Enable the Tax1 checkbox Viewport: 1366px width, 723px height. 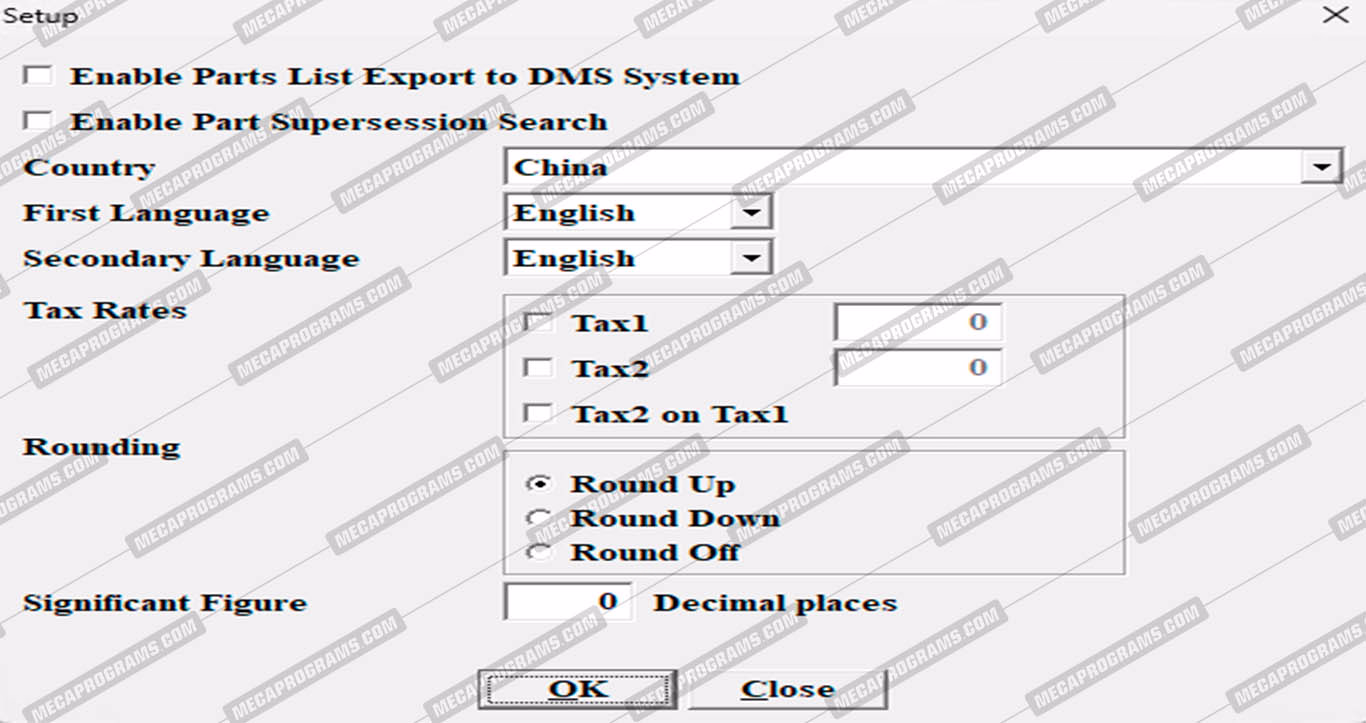click(539, 323)
